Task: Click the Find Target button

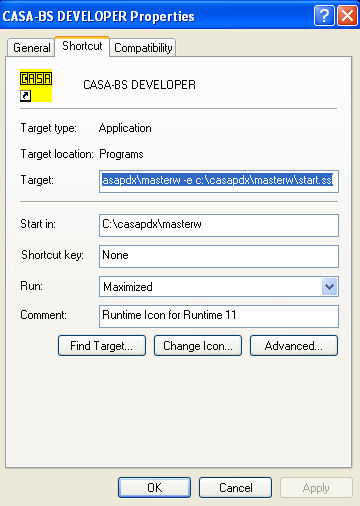Action: [x=102, y=346]
